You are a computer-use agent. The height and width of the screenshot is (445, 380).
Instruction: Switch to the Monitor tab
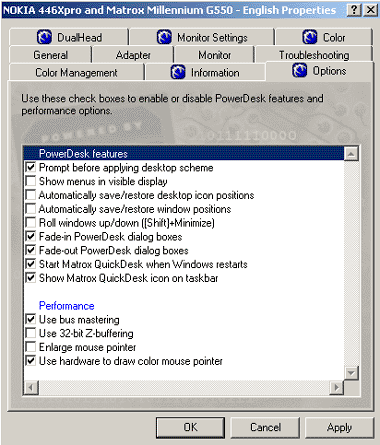[x=214, y=55]
